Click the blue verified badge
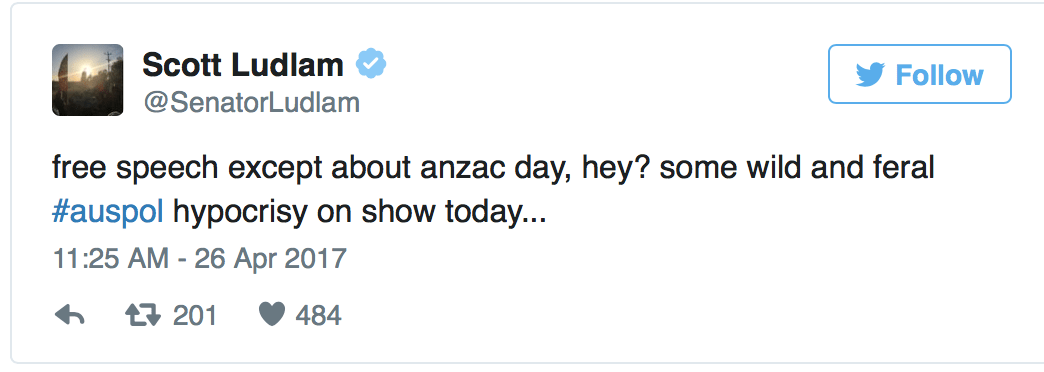The image size is (1044, 372). (x=371, y=65)
